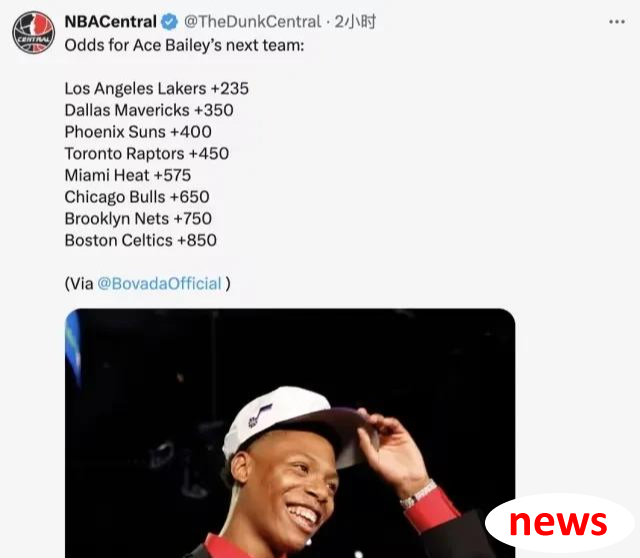Click the Boston Celtics +850 line
Image resolution: width=640 pixels, height=558 pixels.
tap(140, 240)
